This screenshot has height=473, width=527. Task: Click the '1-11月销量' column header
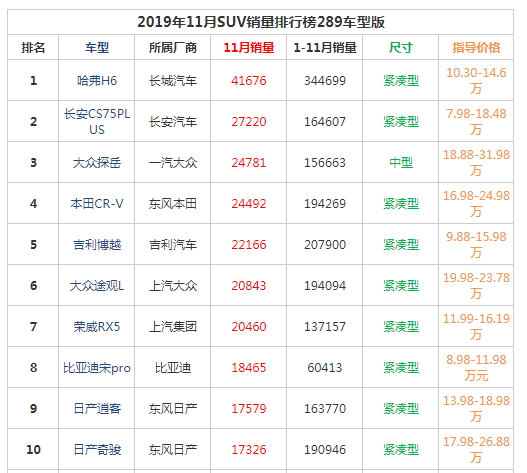[x=325, y=47]
